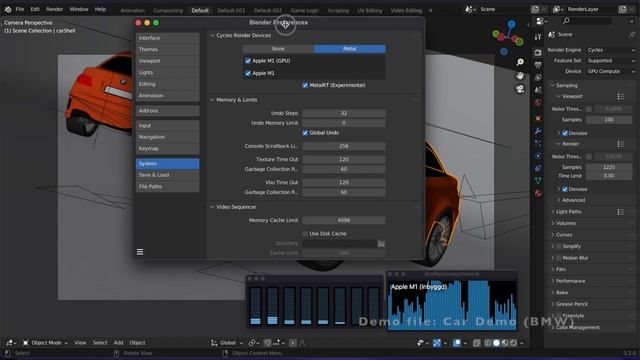The height and width of the screenshot is (360, 640).
Task: Toggle the Global Undo checkbox
Action: (x=305, y=133)
